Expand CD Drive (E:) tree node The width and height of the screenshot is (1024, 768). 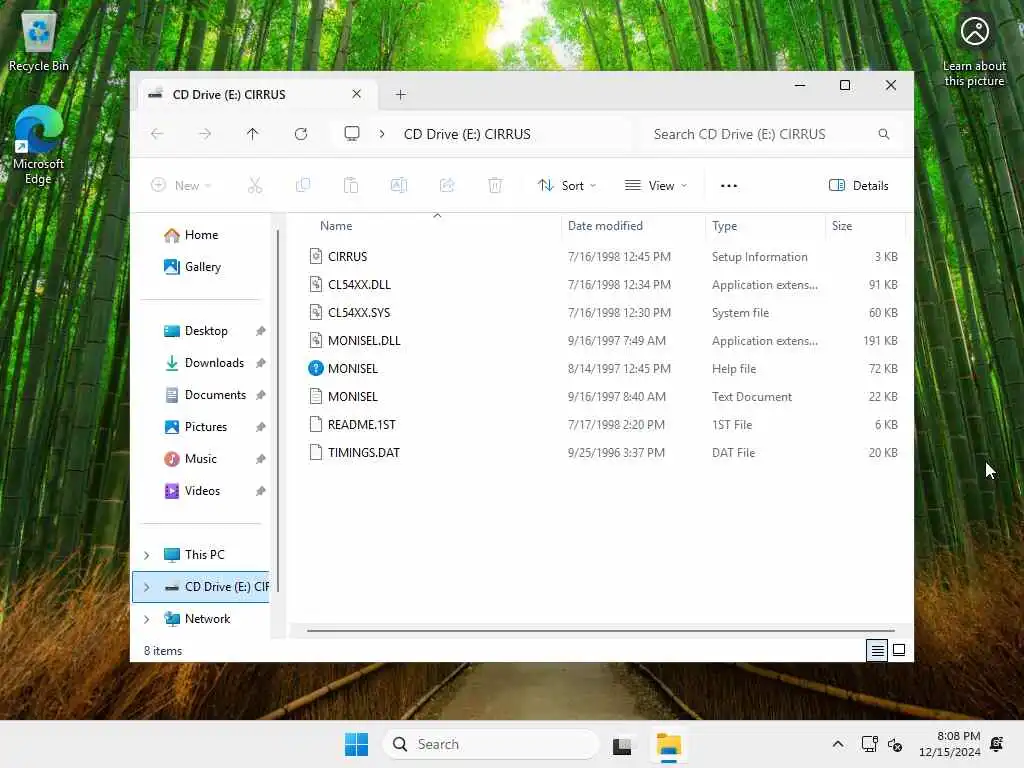(147, 587)
